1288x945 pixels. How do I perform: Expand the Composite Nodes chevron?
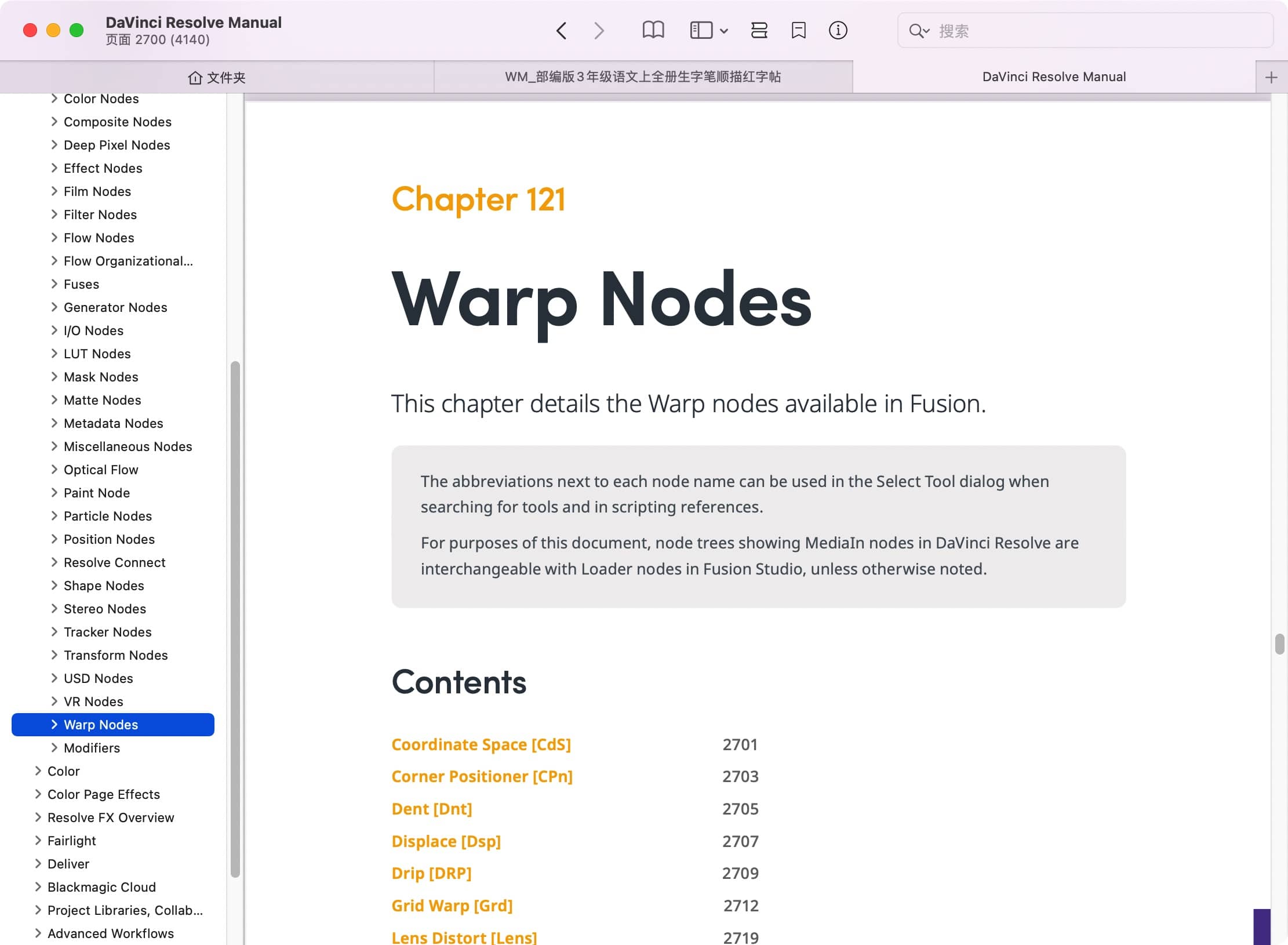pos(54,122)
